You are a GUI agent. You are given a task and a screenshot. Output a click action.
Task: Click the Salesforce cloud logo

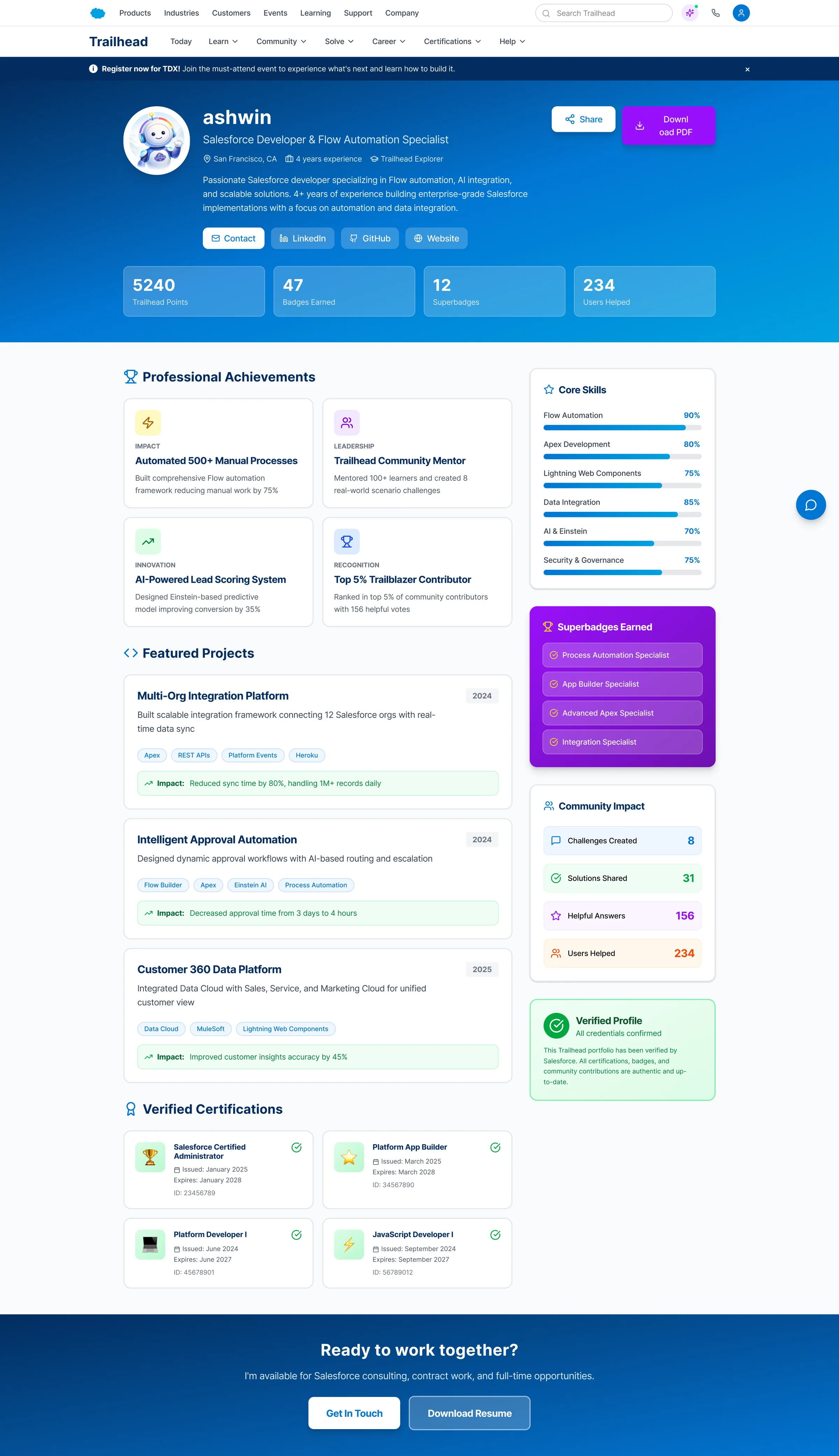tap(98, 13)
